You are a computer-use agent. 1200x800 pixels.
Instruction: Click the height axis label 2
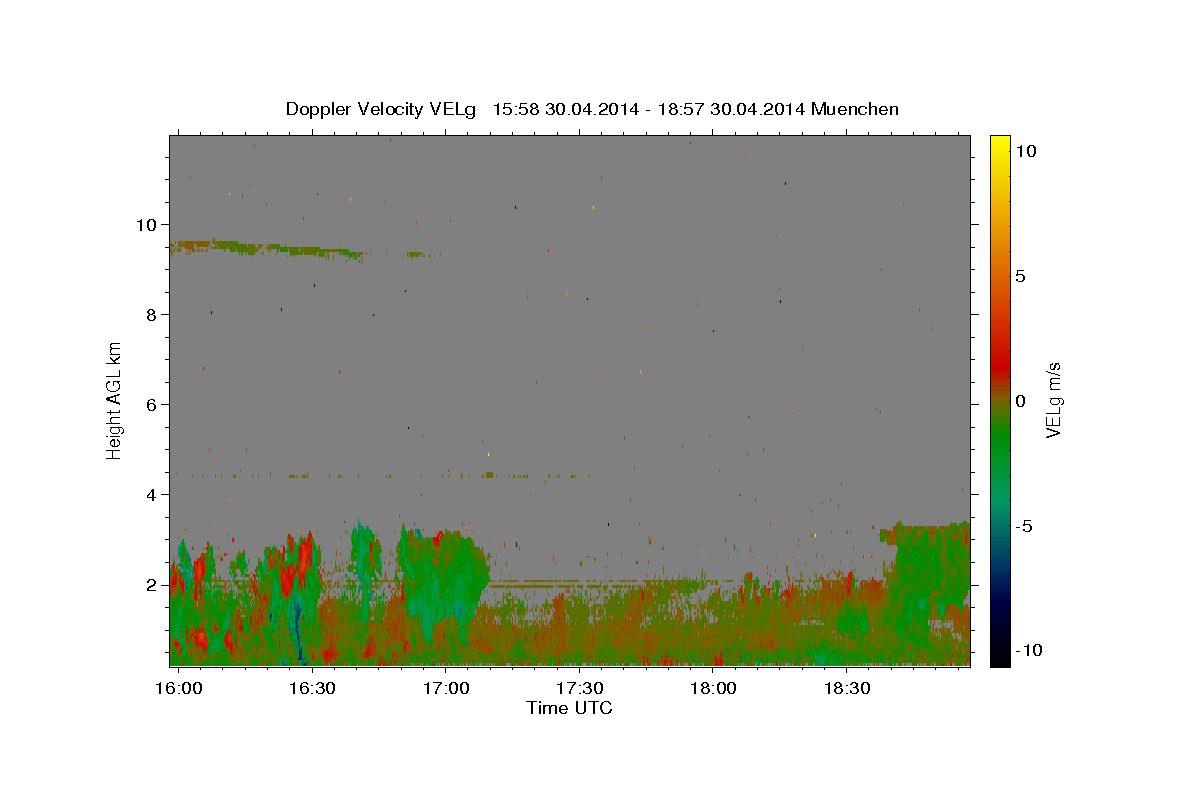[153, 585]
